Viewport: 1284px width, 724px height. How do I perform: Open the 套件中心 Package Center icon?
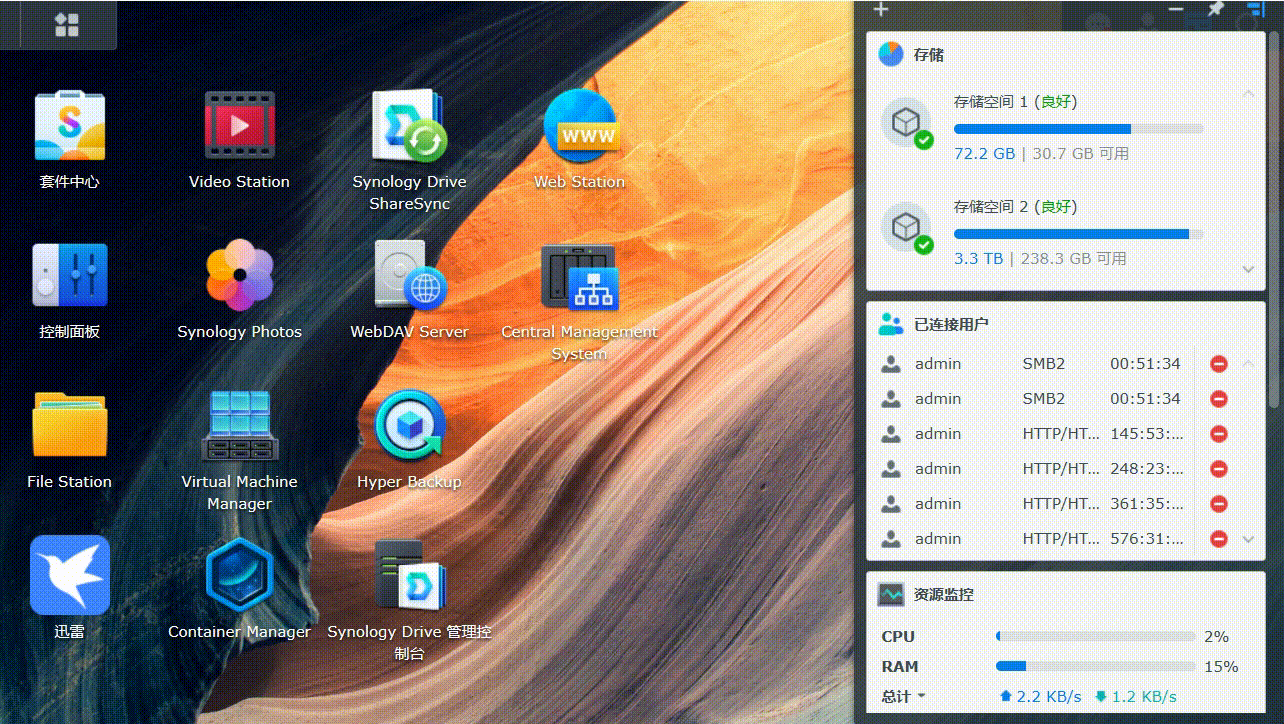point(69,127)
